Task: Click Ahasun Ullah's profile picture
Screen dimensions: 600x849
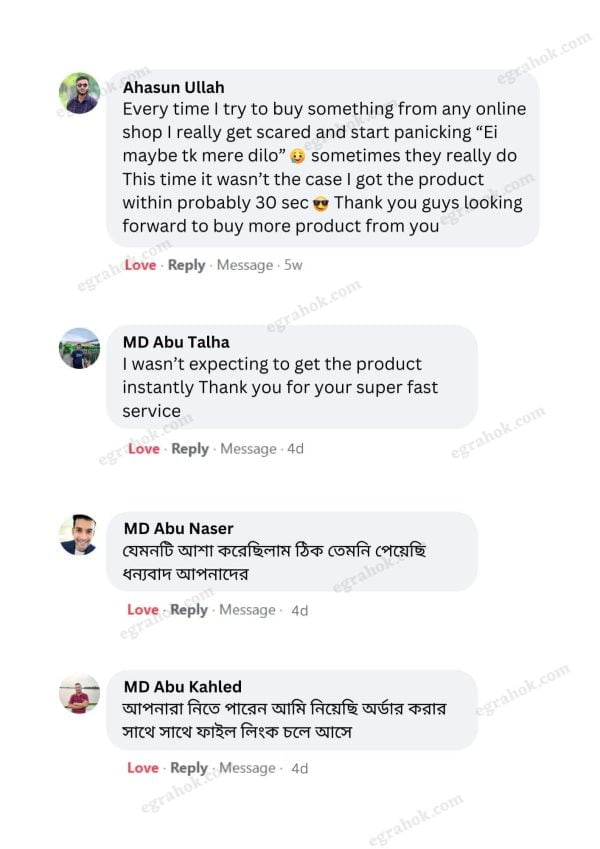Action: pos(79,94)
